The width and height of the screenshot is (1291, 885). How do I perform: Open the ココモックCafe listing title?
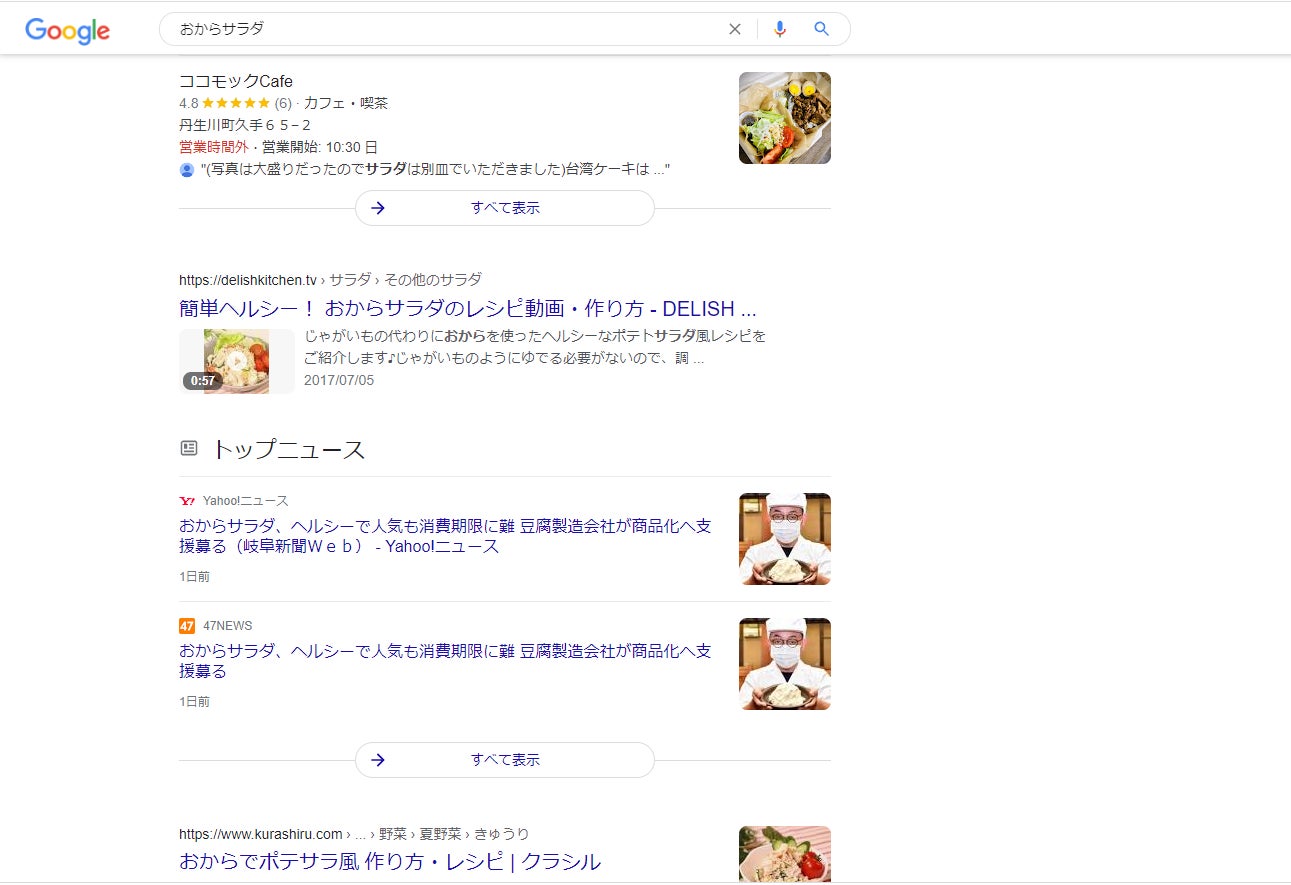(x=236, y=81)
